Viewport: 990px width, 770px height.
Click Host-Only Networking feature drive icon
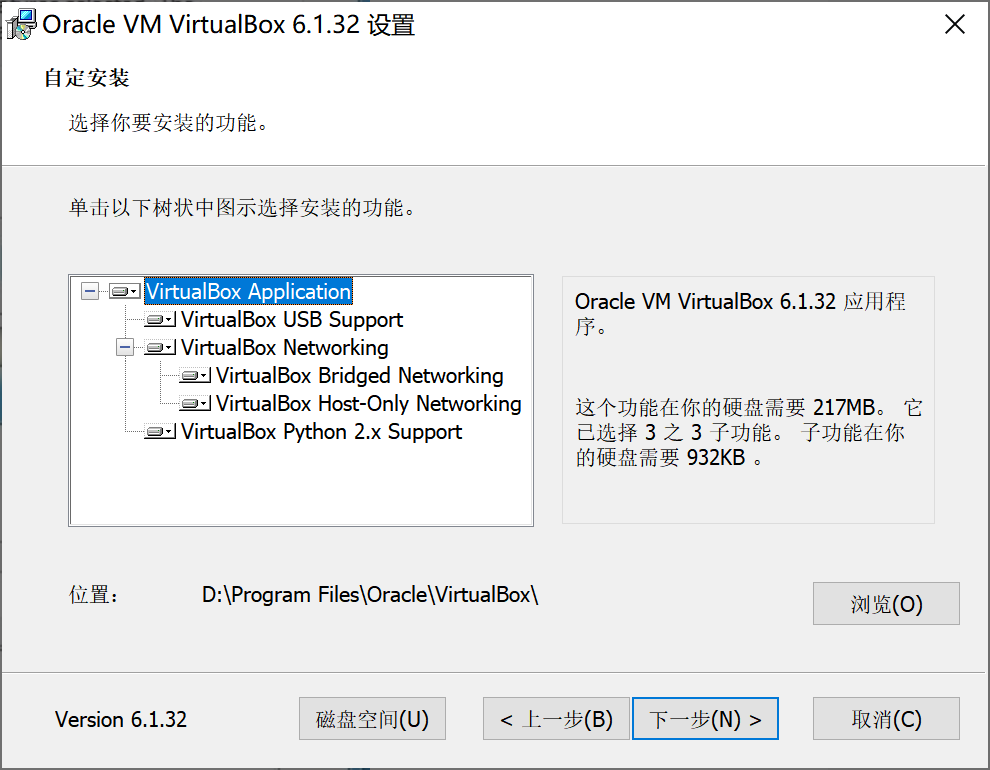[195, 403]
